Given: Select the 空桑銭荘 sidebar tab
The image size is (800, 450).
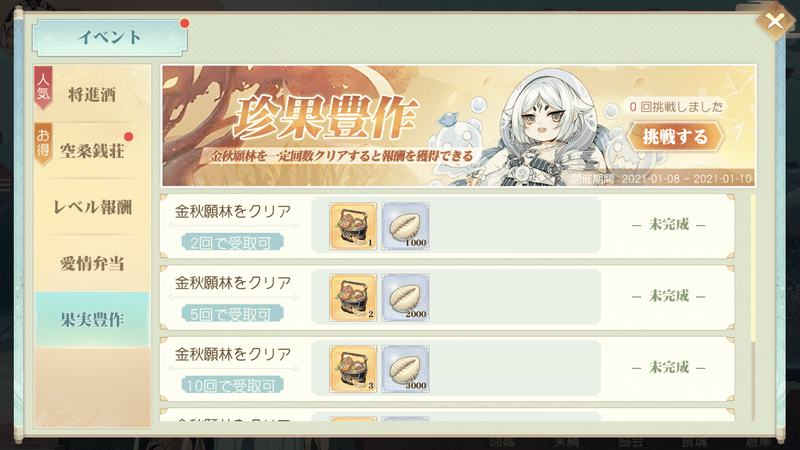Looking at the screenshot, I should click(x=92, y=151).
